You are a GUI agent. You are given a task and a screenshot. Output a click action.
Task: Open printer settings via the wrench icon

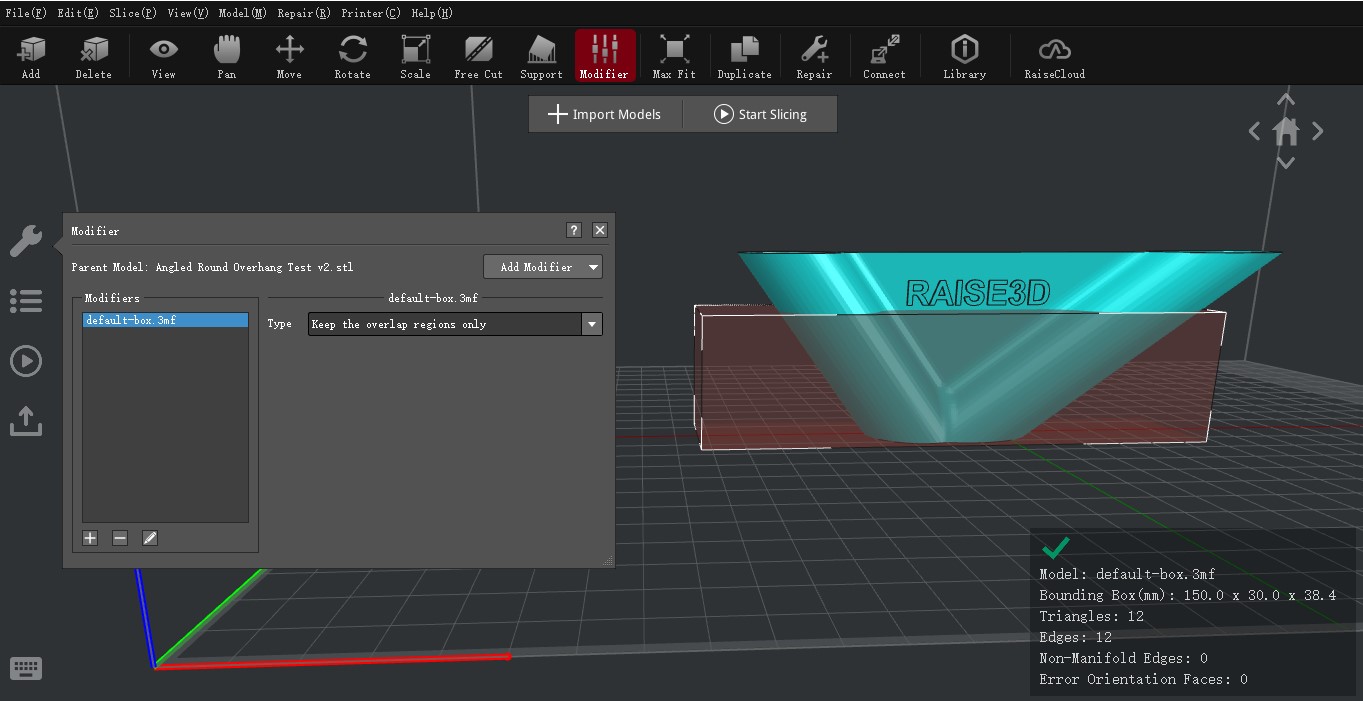click(x=25, y=240)
